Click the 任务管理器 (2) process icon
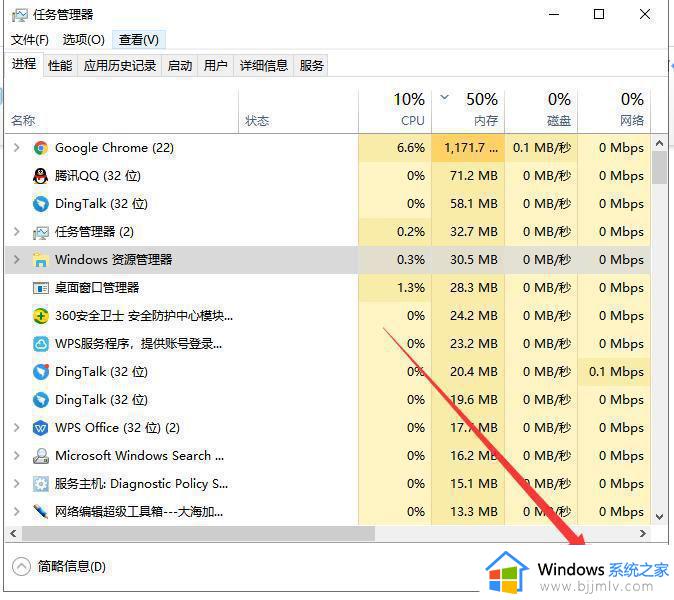 coord(40,232)
